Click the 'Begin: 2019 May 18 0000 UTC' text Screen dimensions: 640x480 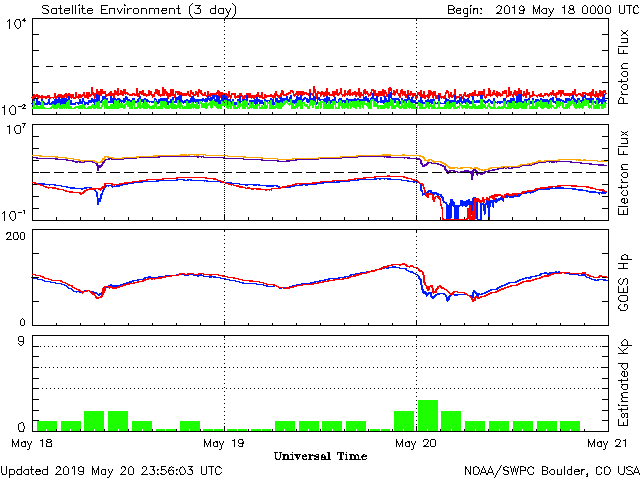pyautogui.click(x=543, y=9)
